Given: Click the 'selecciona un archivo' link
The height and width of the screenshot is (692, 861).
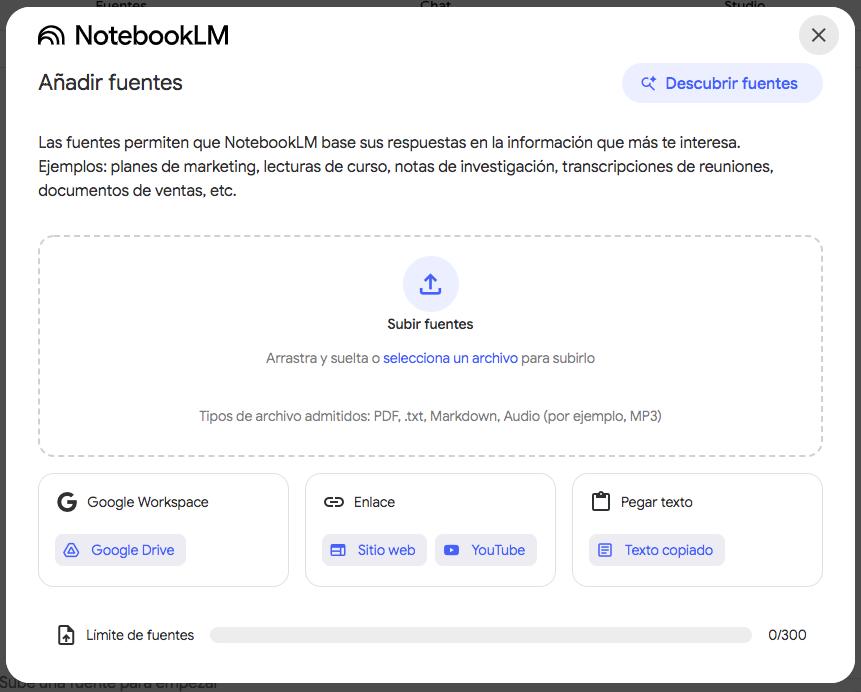Looking at the screenshot, I should [x=450, y=358].
